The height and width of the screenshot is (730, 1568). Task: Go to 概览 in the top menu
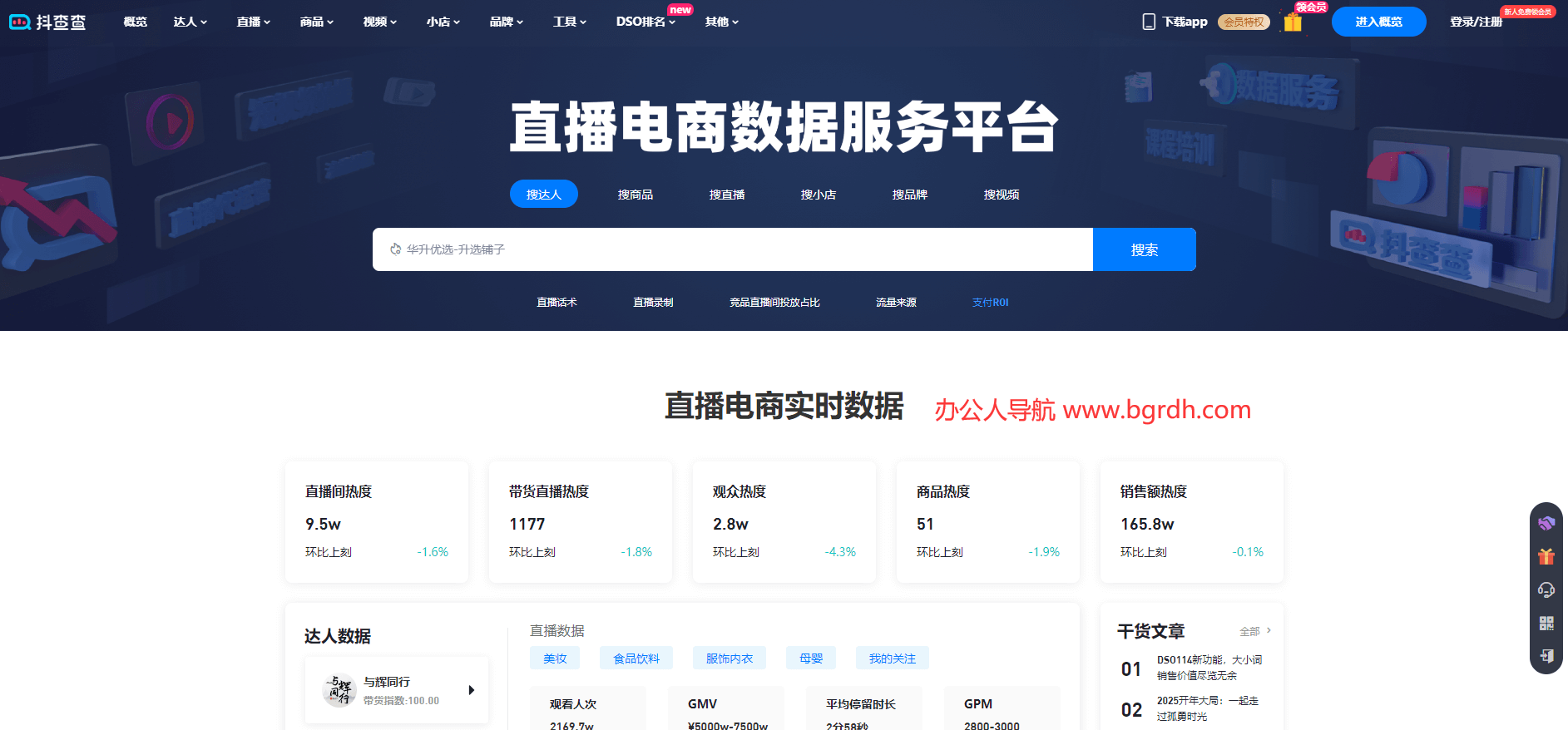[x=135, y=22]
